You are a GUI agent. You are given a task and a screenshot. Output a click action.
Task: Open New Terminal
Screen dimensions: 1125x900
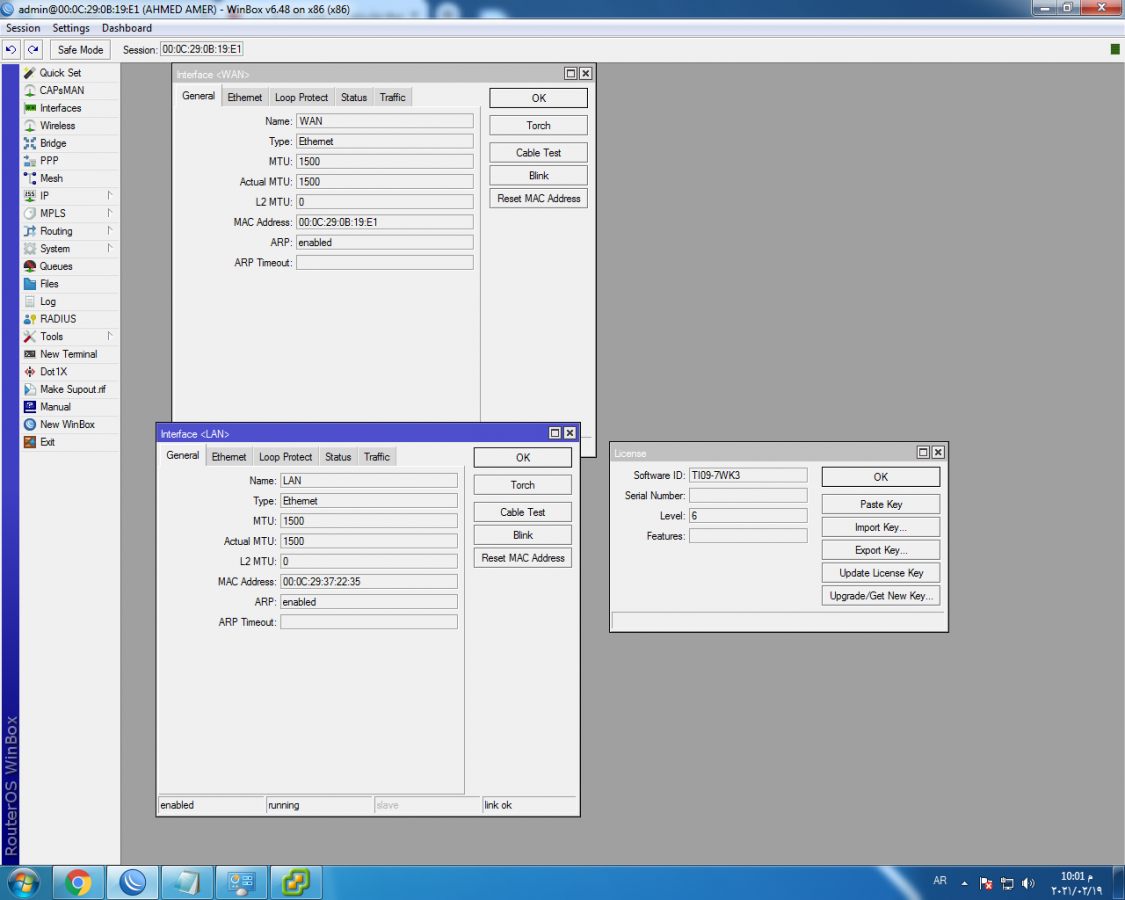pos(68,354)
